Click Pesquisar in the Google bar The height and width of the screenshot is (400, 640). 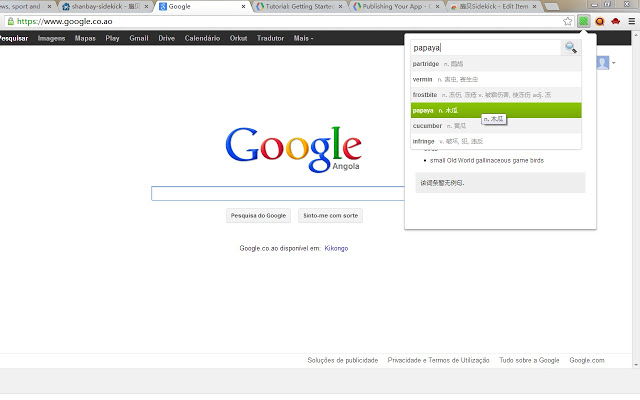click(x=14, y=38)
